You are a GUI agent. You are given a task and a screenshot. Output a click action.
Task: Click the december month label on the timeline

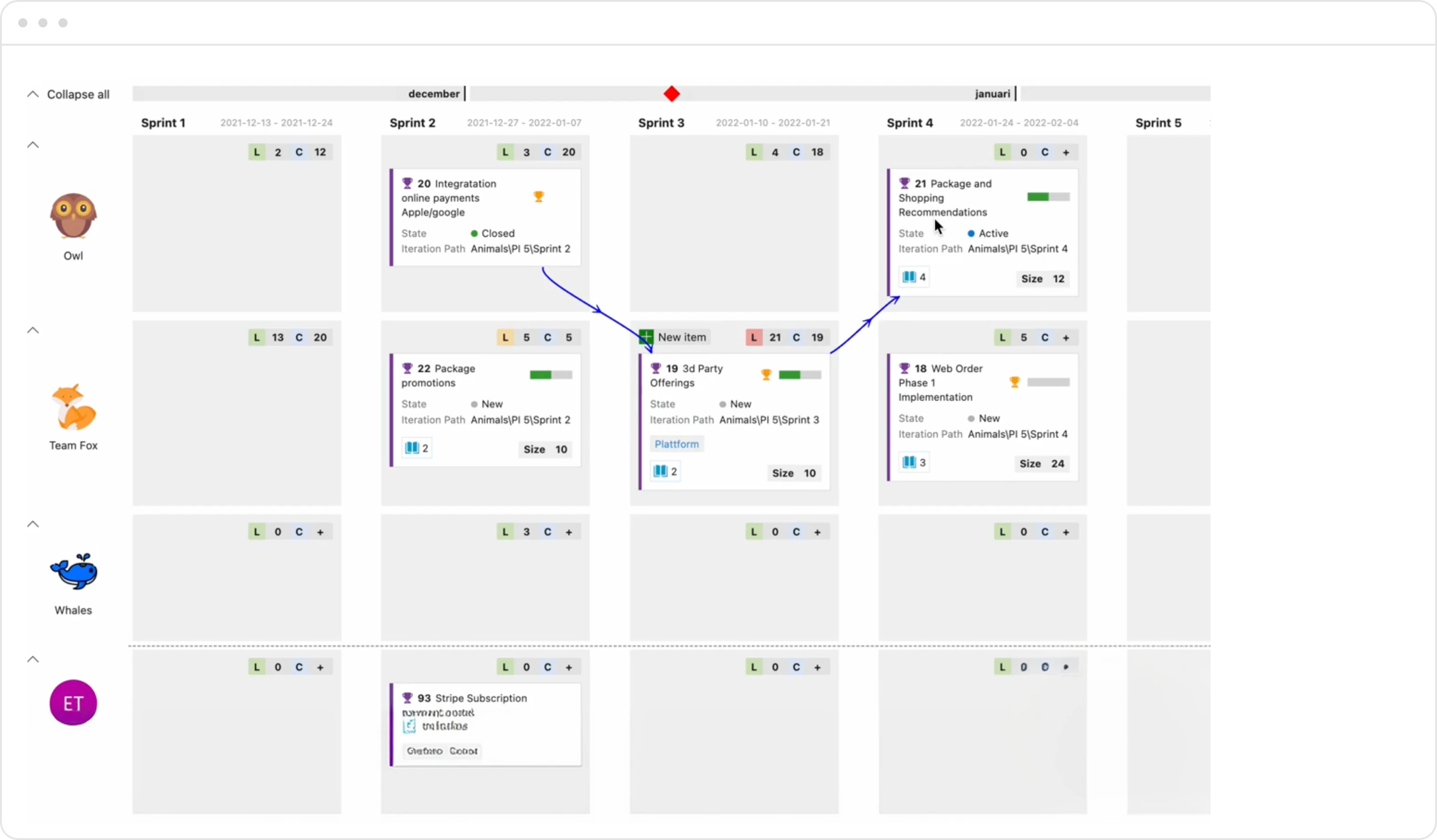[x=434, y=94]
